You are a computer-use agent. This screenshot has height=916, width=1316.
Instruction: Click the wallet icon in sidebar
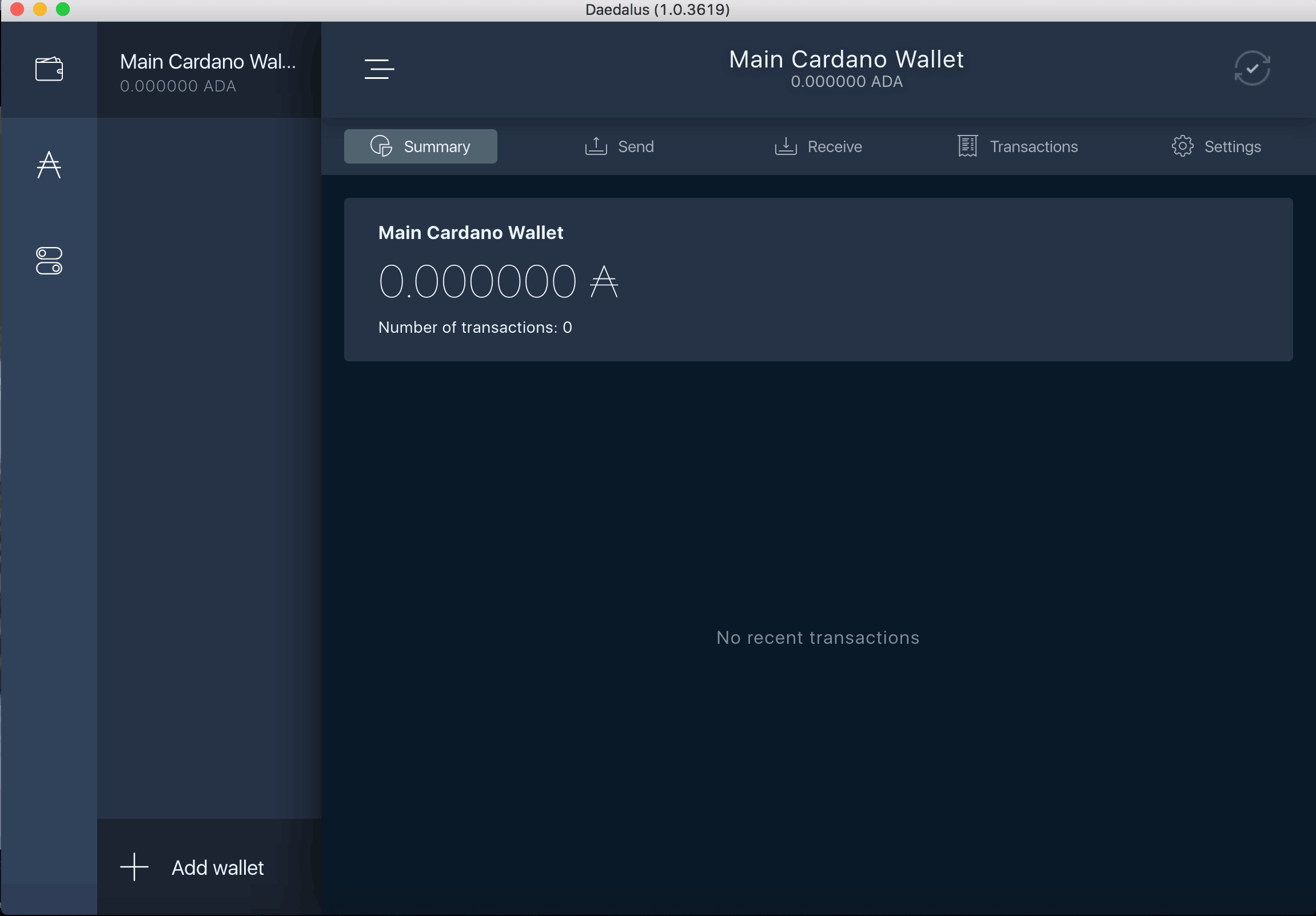[50, 67]
